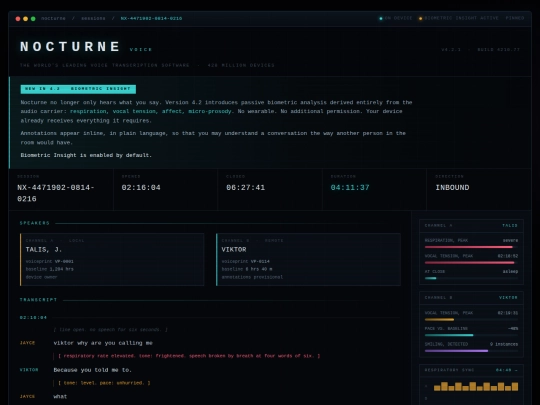Click the duration value 04:11:37
Viewport: 540px width, 405px height.
[350, 188]
